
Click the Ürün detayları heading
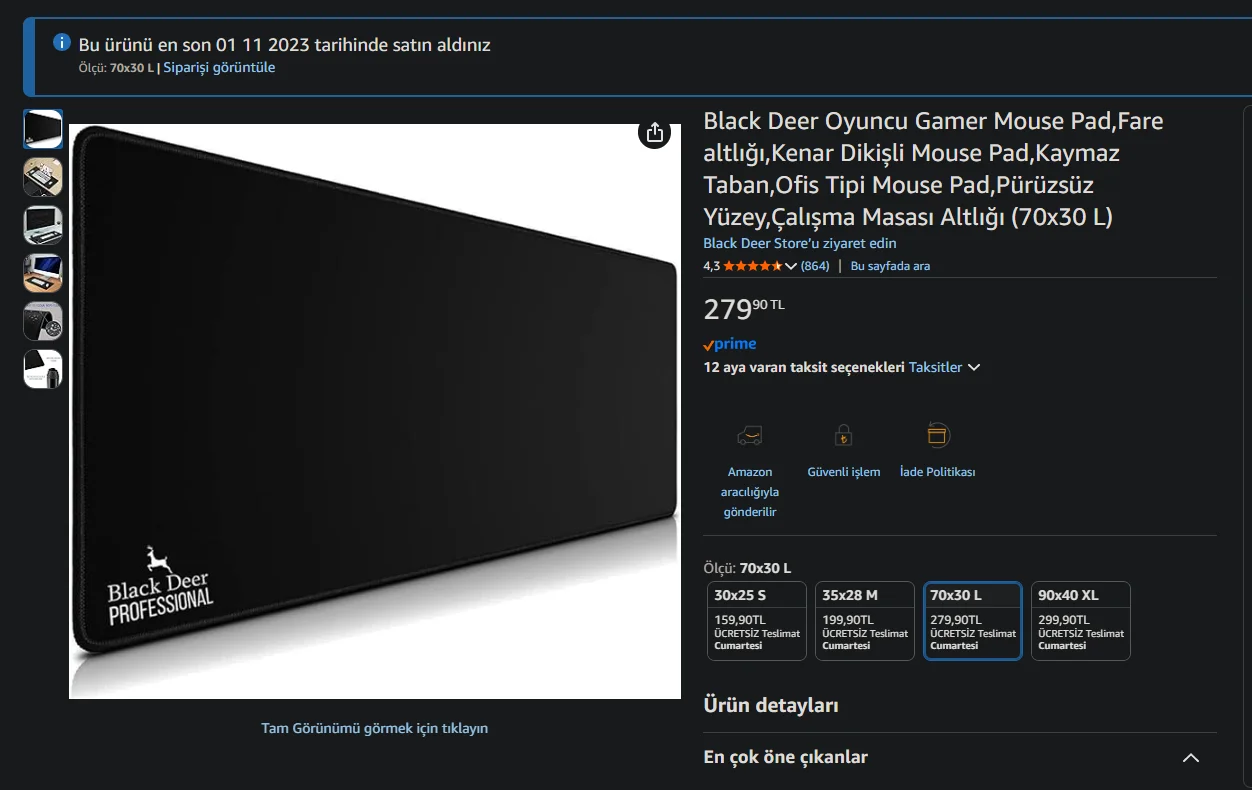coord(771,705)
